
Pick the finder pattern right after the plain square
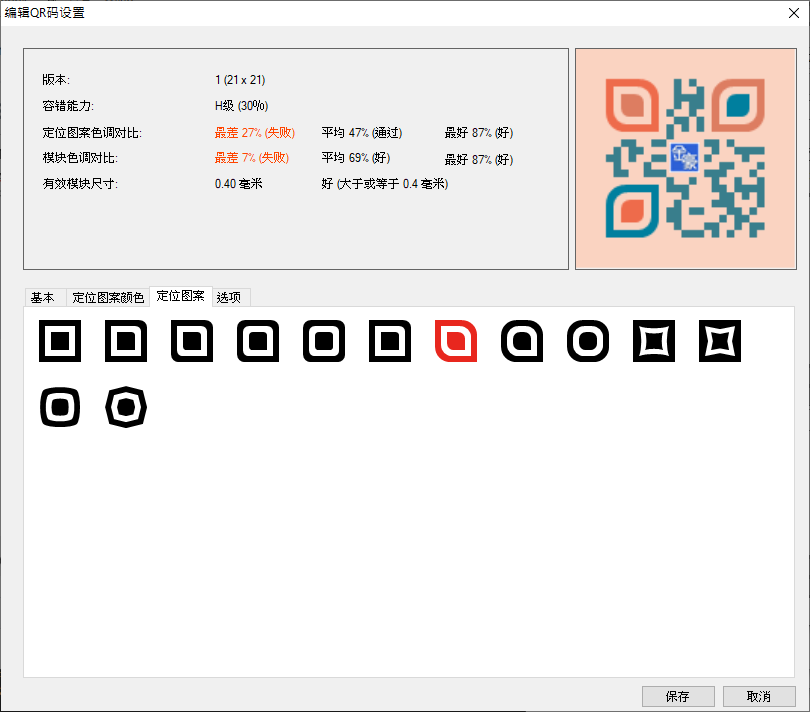[126, 341]
